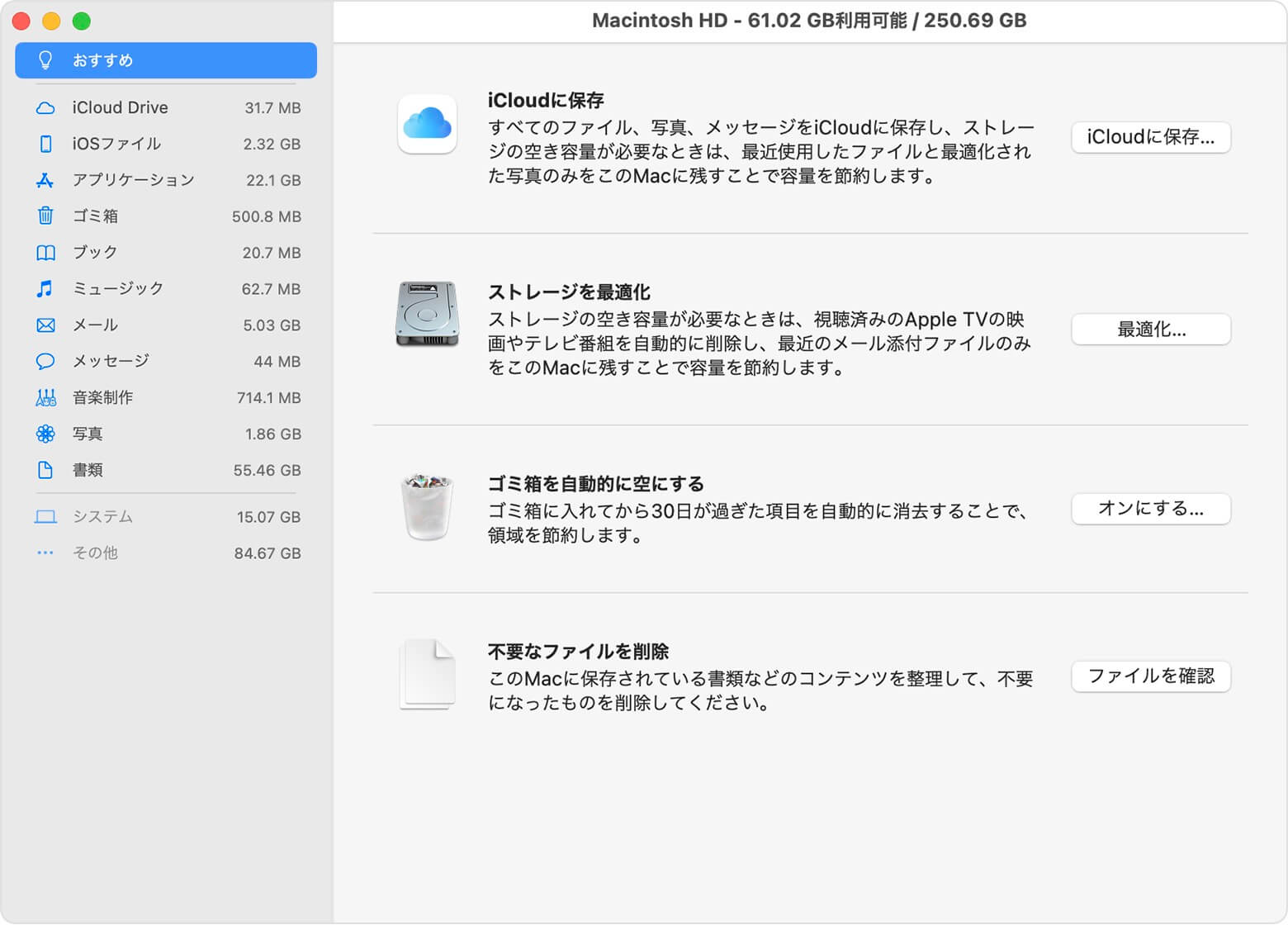1288x925 pixels.
Task: Select the おすすめ sidebar label
Action: pyautogui.click(x=102, y=60)
